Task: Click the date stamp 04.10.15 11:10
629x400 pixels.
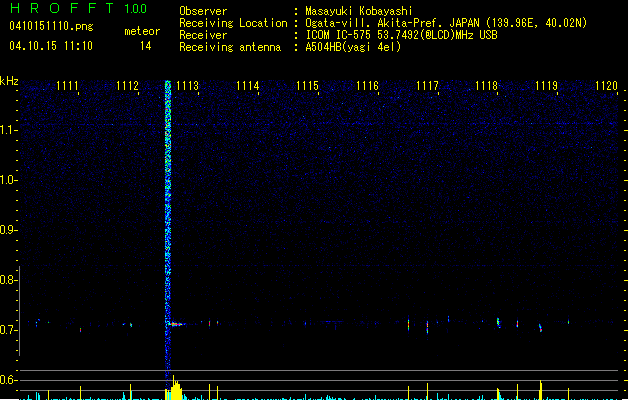Action: tap(51, 46)
